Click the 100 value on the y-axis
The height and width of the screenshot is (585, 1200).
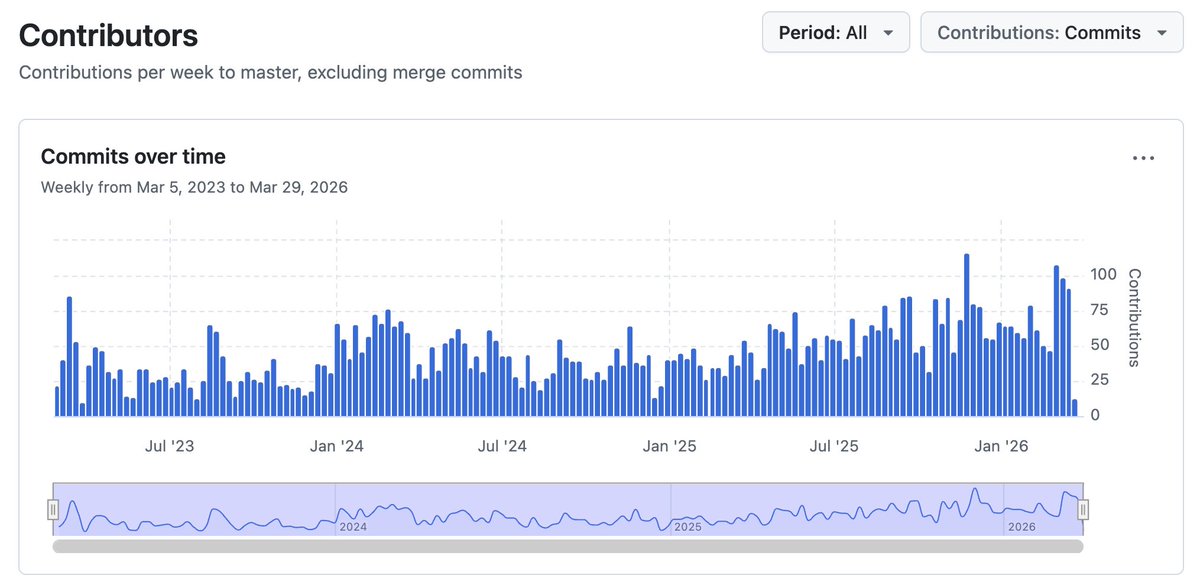pos(1103,274)
